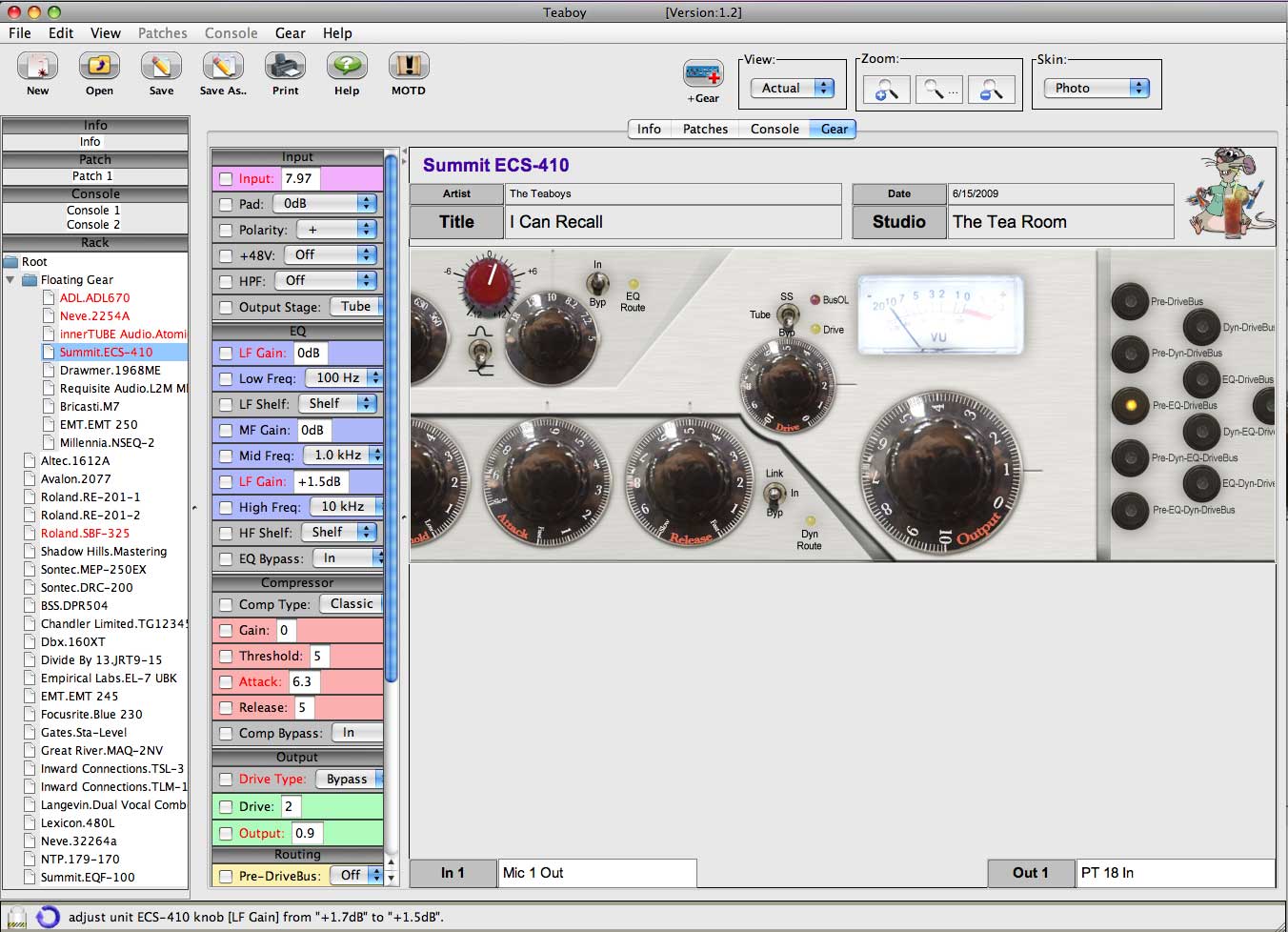Check the Pad parameter checkbox
This screenshot has width=1288, height=932.
pos(226,204)
